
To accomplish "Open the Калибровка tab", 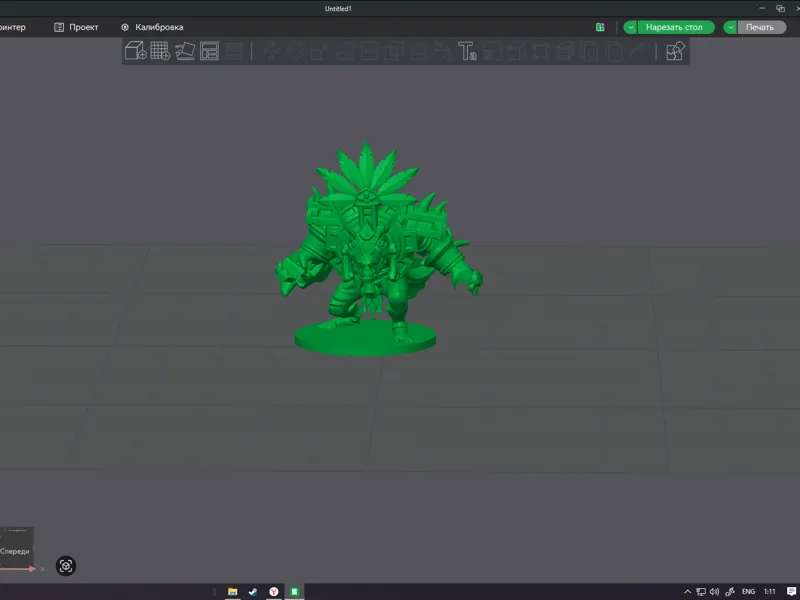I will tap(152, 27).
